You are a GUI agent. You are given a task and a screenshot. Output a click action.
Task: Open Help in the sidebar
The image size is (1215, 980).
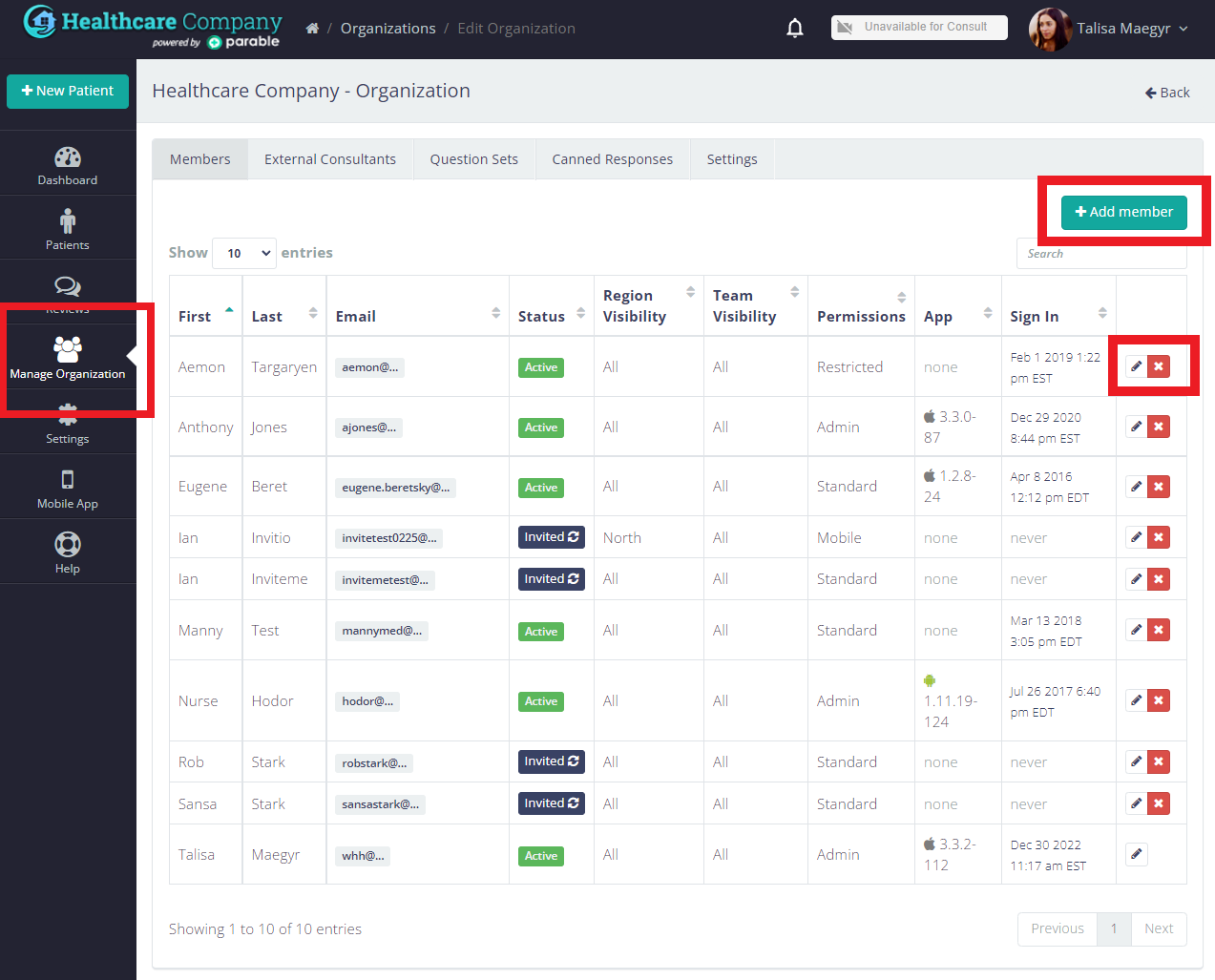(68, 553)
